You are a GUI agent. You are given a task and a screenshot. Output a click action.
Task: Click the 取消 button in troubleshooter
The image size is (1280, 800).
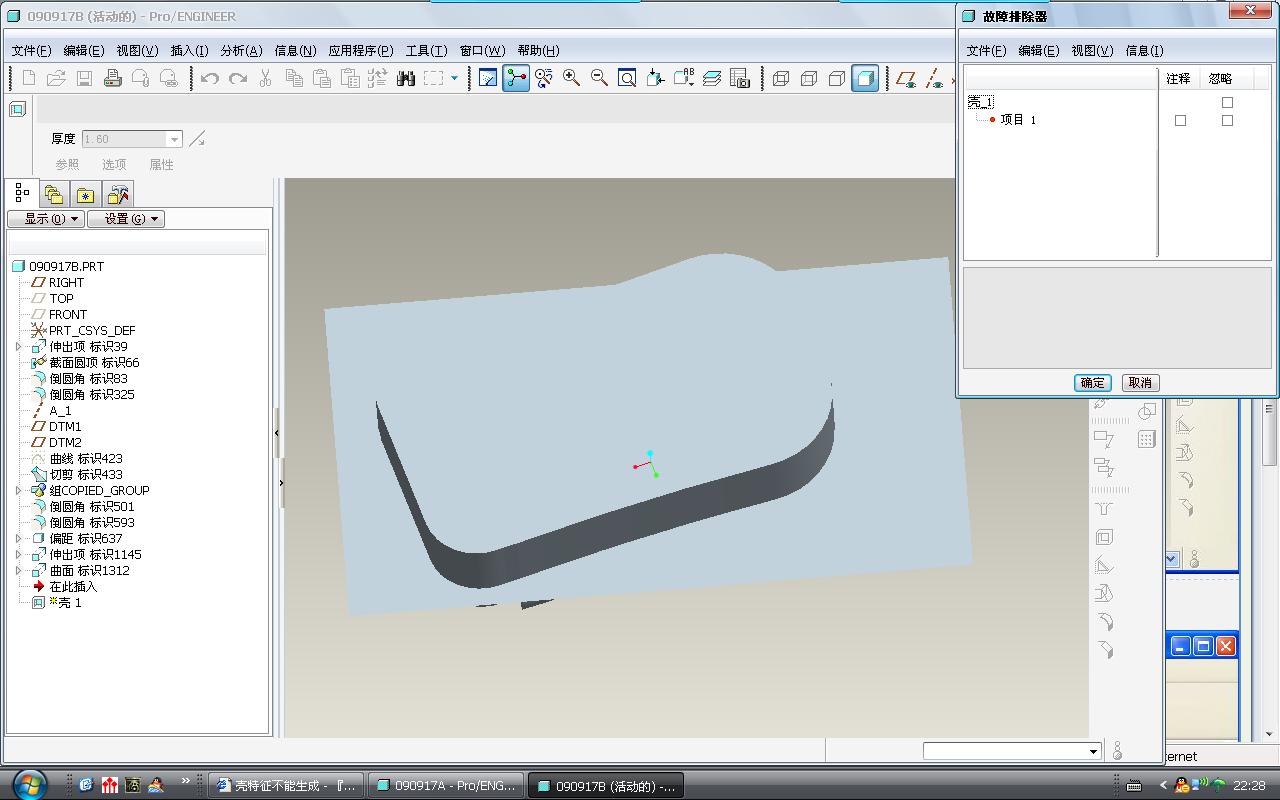coord(1140,383)
